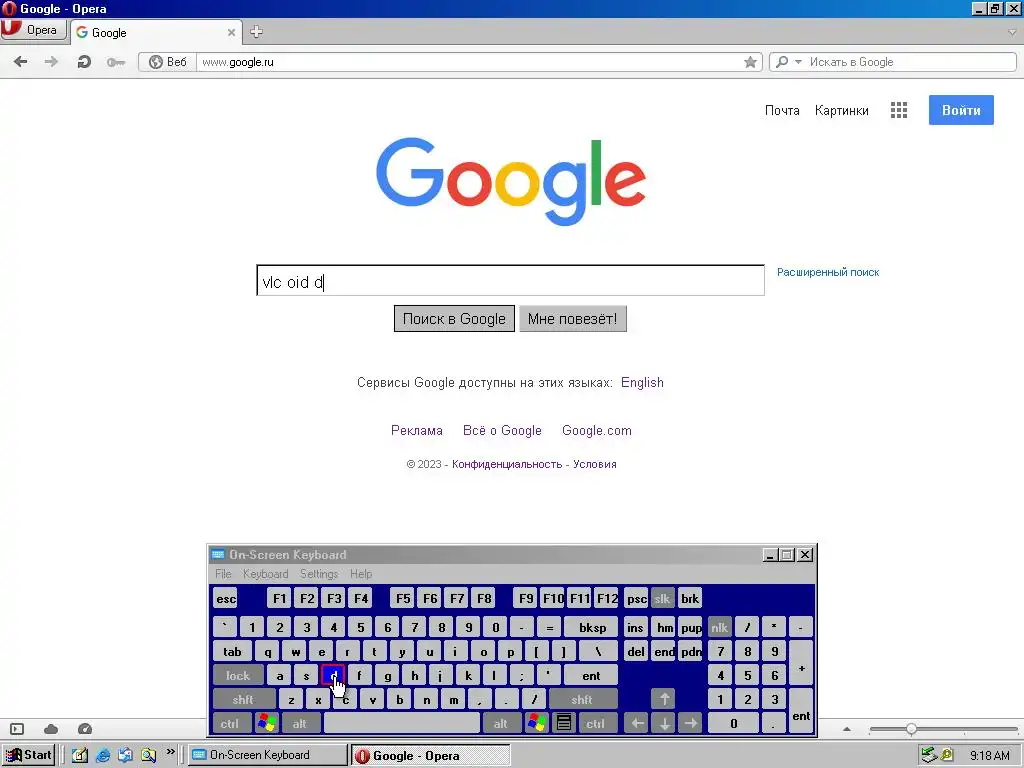This screenshot has height=768, width=1024.
Task: Expand the zoom arrow in status bar
Action: point(847,729)
